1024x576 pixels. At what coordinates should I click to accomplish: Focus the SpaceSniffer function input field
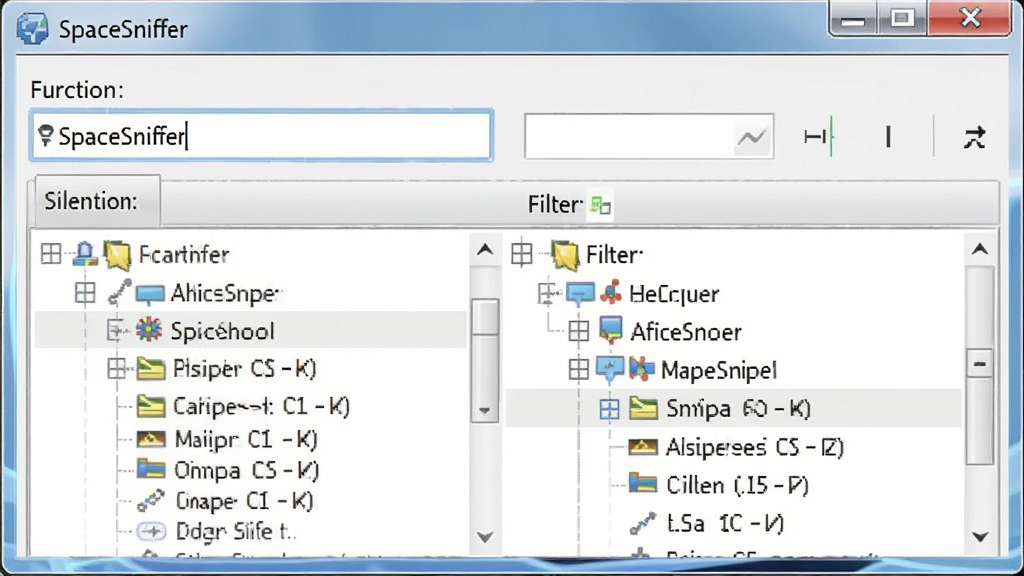[261, 135]
